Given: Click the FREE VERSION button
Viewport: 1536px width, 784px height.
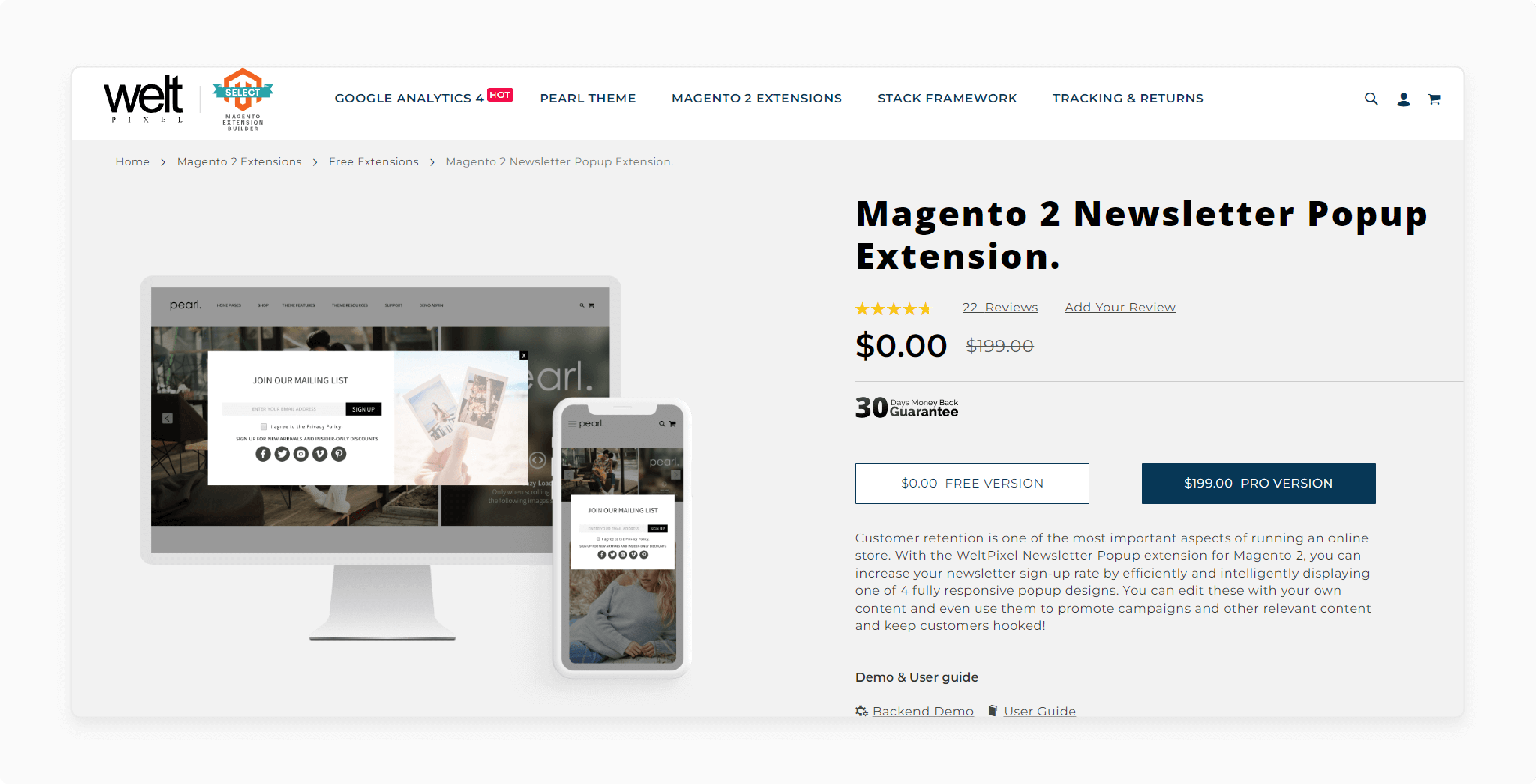Looking at the screenshot, I should point(972,483).
